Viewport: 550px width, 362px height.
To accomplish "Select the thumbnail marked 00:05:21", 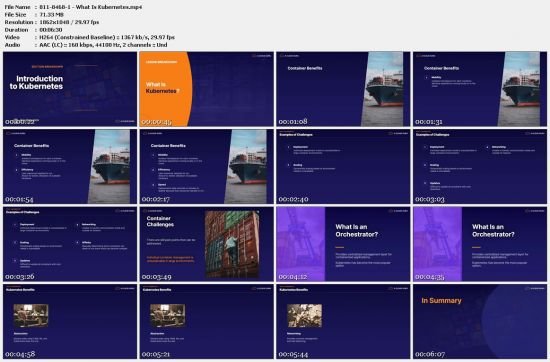I will point(207,322).
